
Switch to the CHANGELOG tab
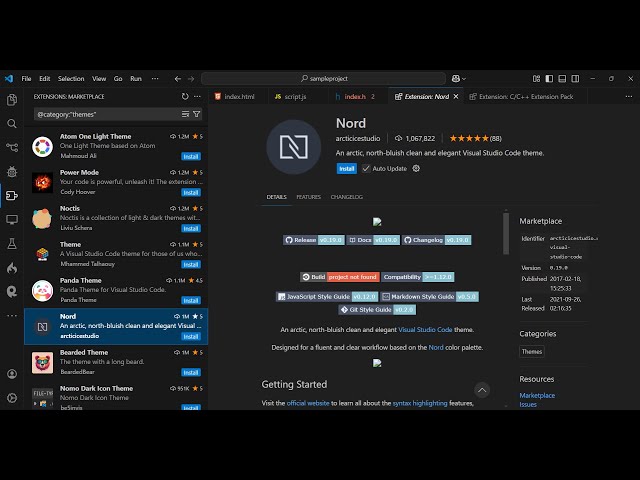tap(346, 197)
